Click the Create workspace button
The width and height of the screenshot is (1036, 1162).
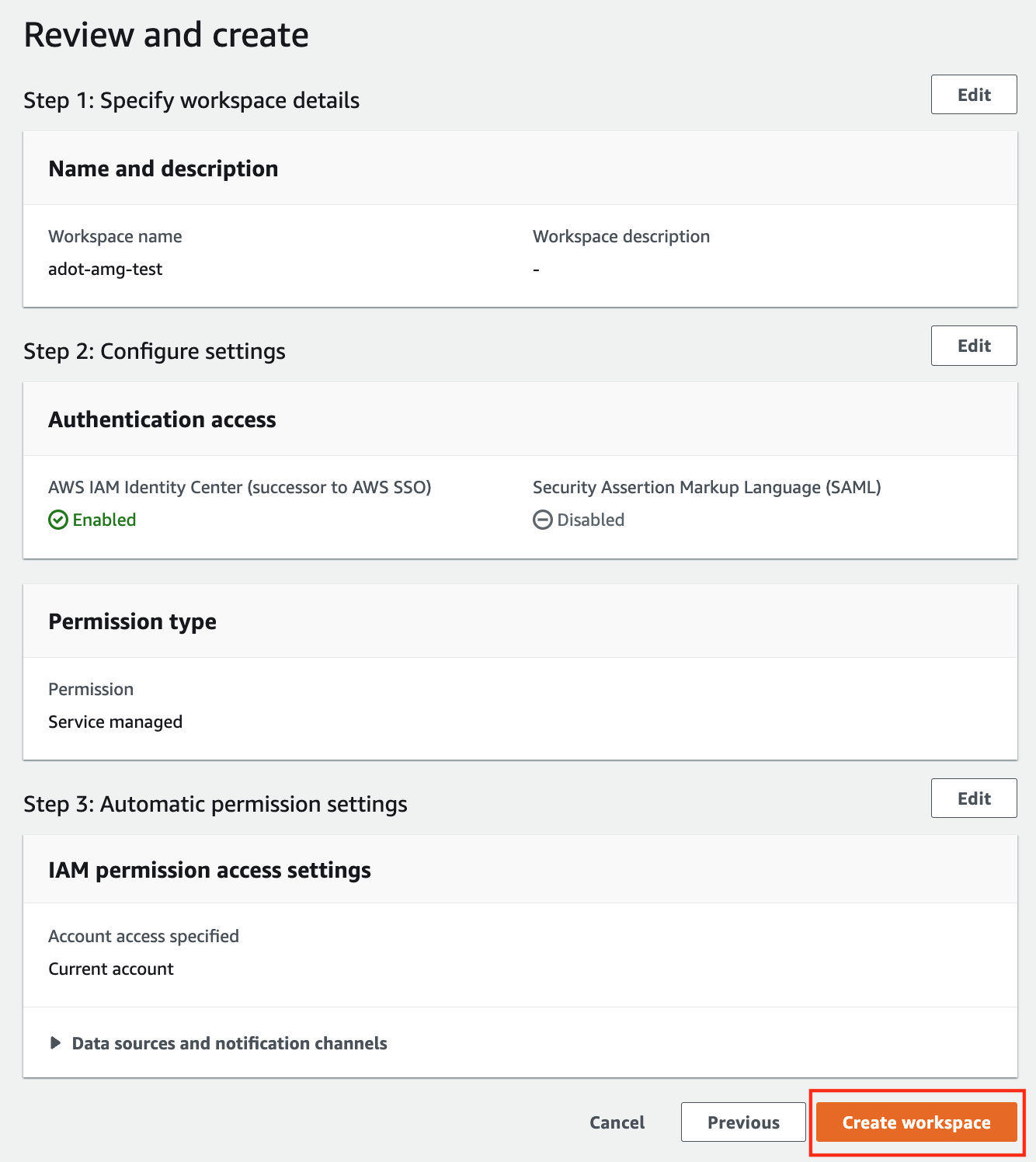pyautogui.click(x=916, y=1122)
